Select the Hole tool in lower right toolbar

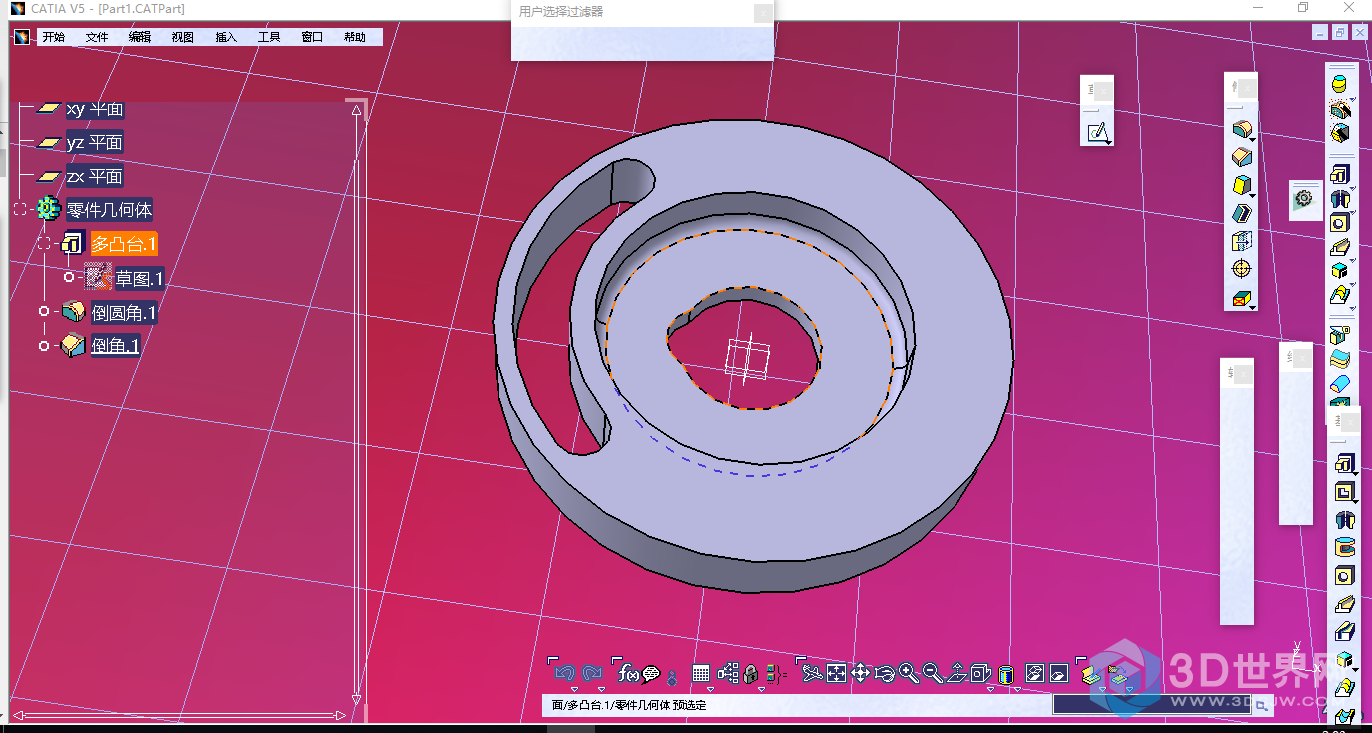point(1345,576)
